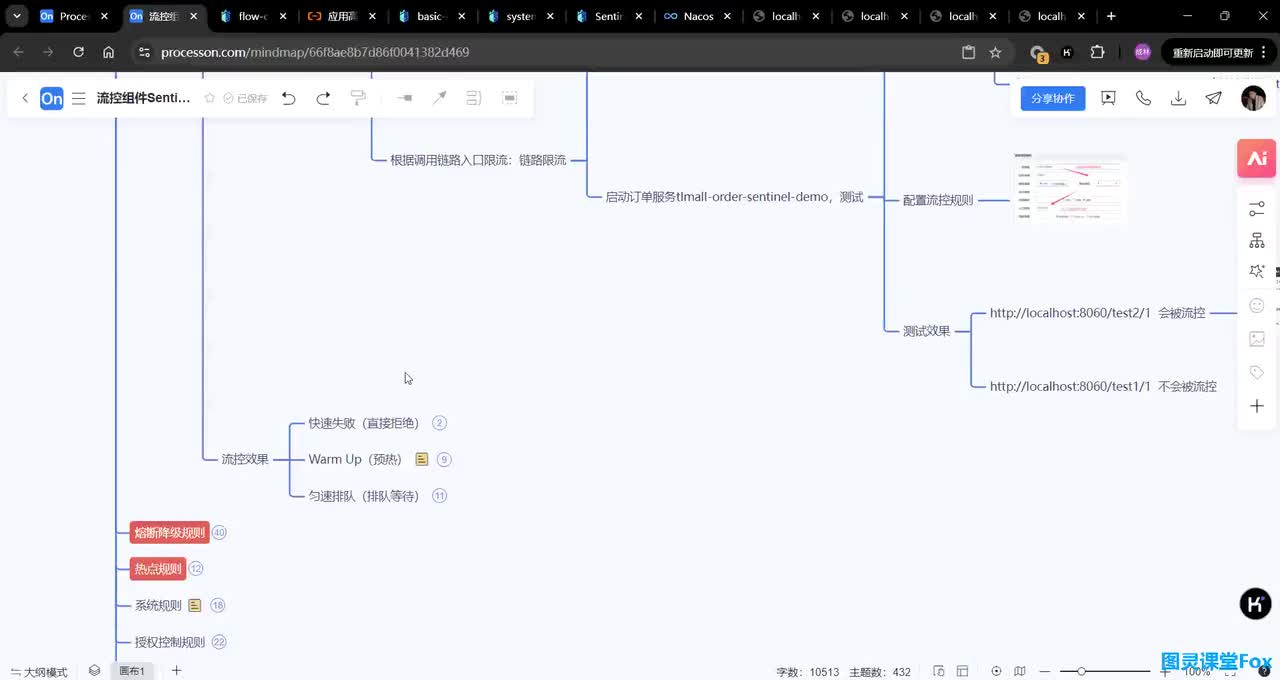Screen dimensions: 1280x680
Task: Select the 启动订单服务tlmall-order-sentinel-demo node
Action: [734, 197]
